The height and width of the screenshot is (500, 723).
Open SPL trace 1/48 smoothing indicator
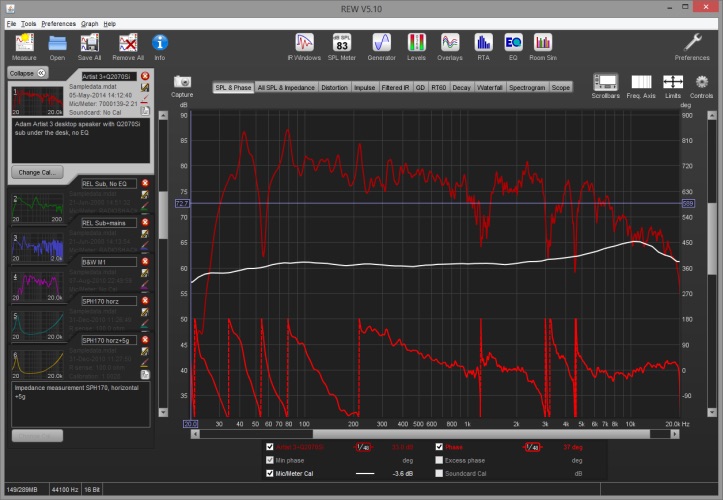pyautogui.click(x=364, y=447)
